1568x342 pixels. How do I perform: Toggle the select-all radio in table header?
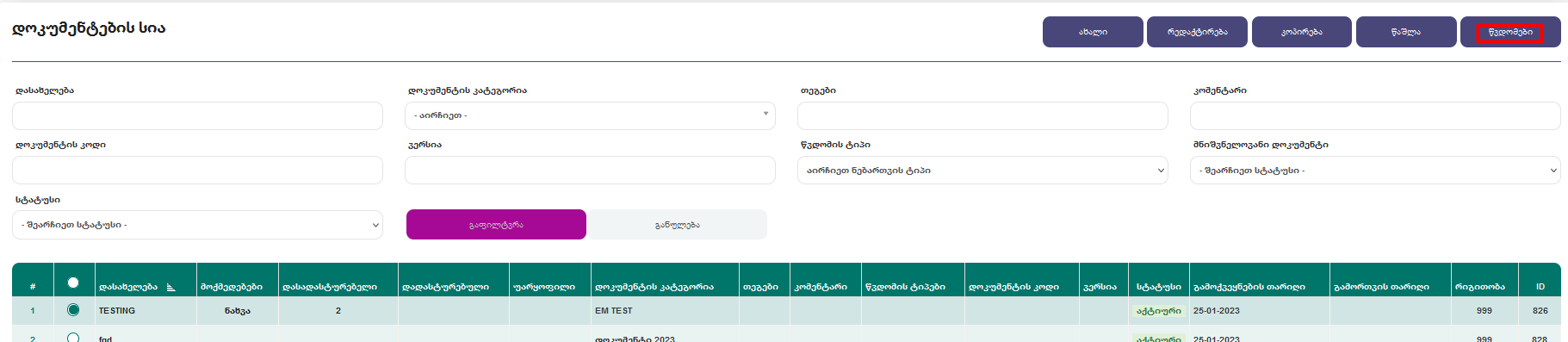[x=73, y=283]
